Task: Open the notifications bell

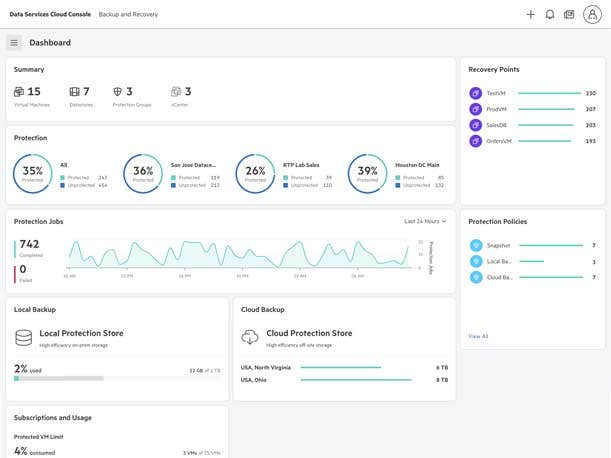Action: 550,15
